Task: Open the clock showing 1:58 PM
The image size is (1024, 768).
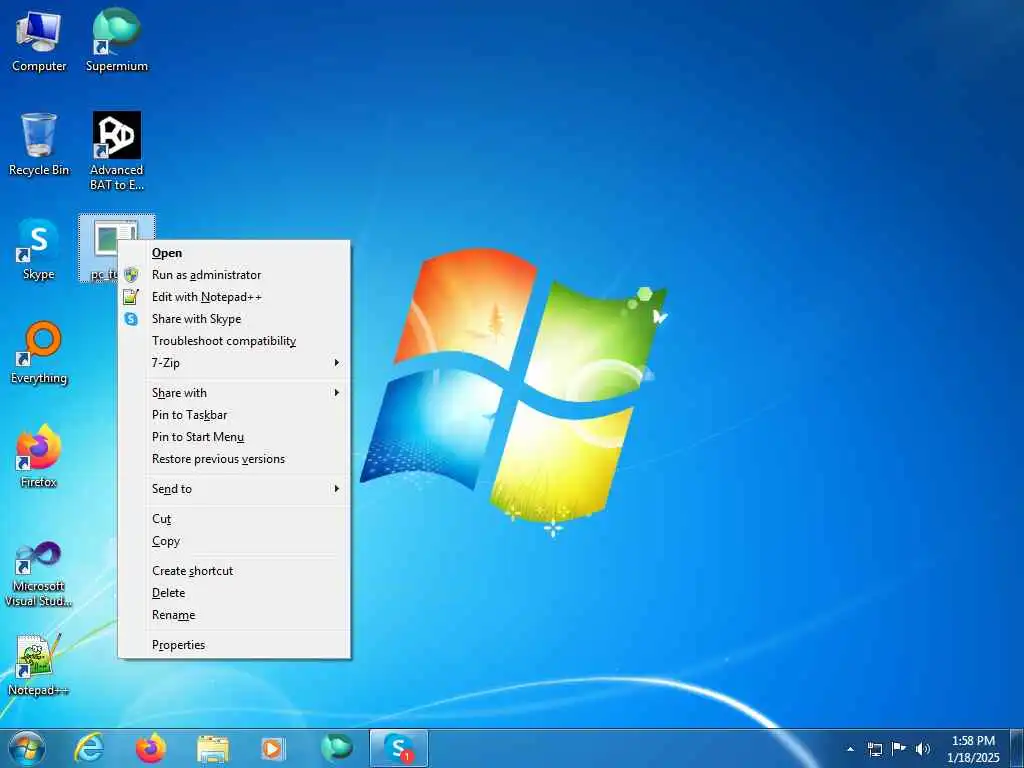Action: click(x=973, y=749)
